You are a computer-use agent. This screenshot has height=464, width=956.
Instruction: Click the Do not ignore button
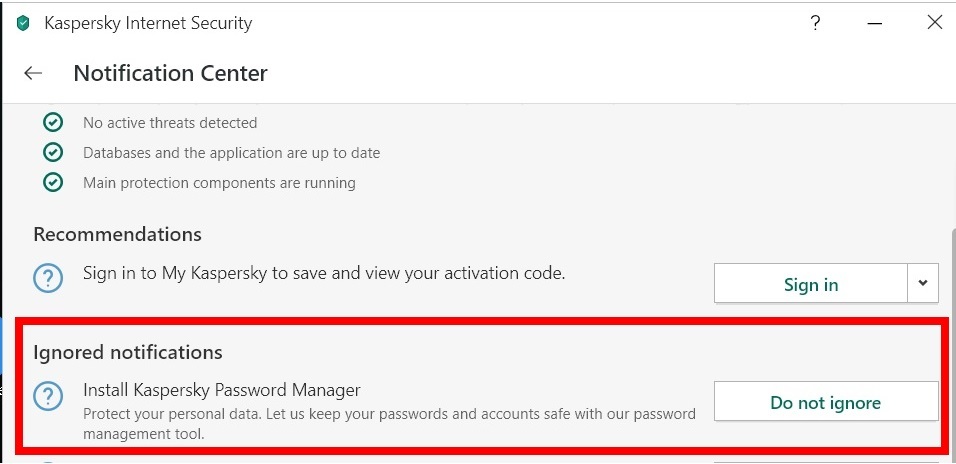[826, 401]
